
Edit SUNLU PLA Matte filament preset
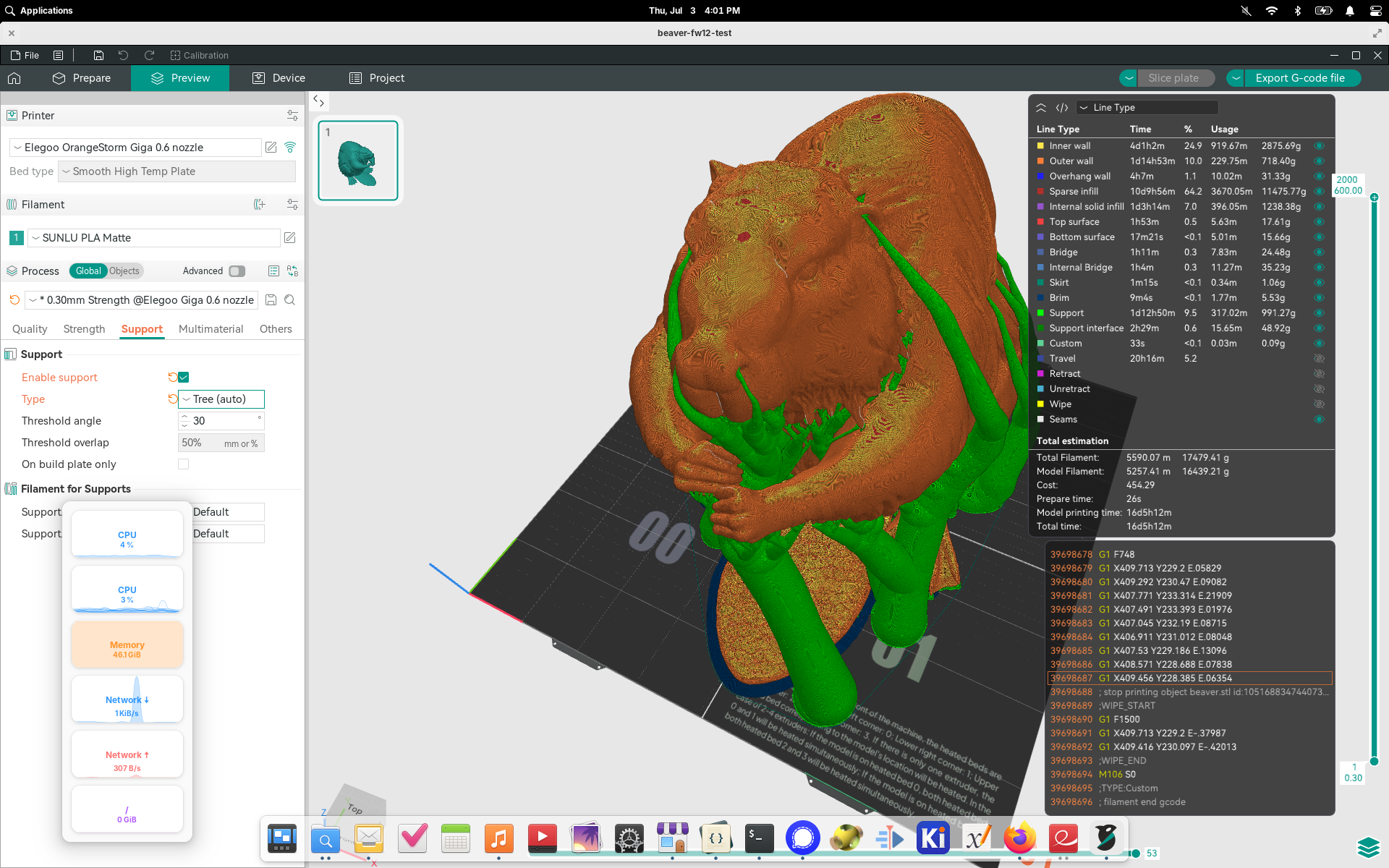click(290, 238)
